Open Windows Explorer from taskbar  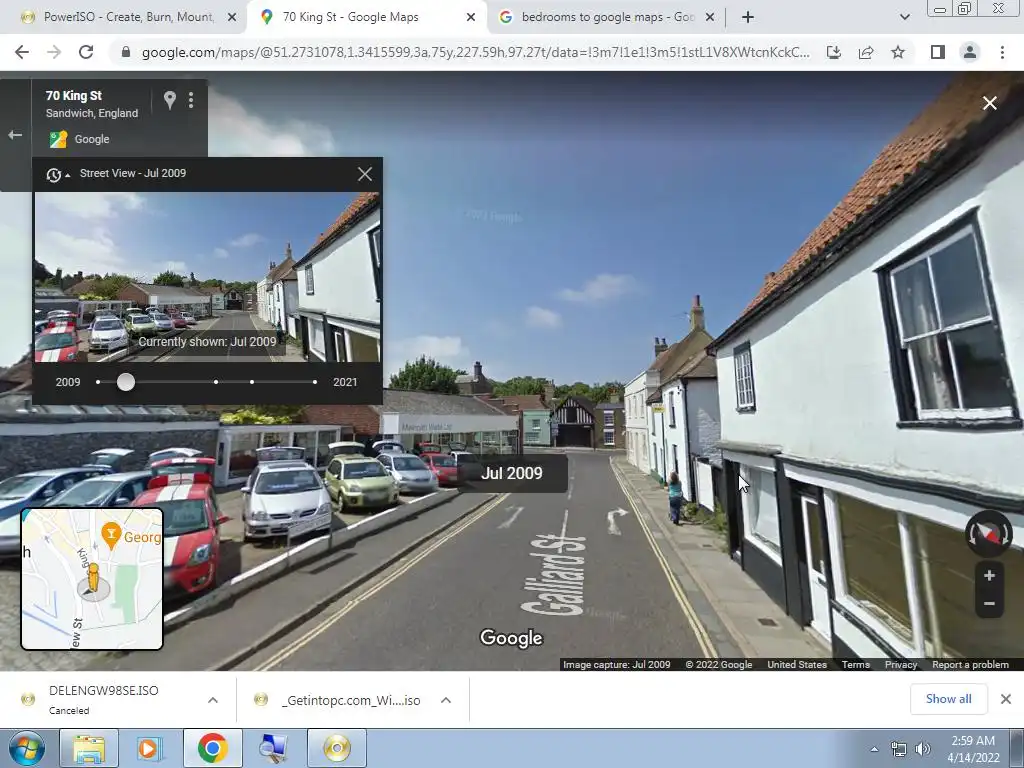tap(89, 748)
